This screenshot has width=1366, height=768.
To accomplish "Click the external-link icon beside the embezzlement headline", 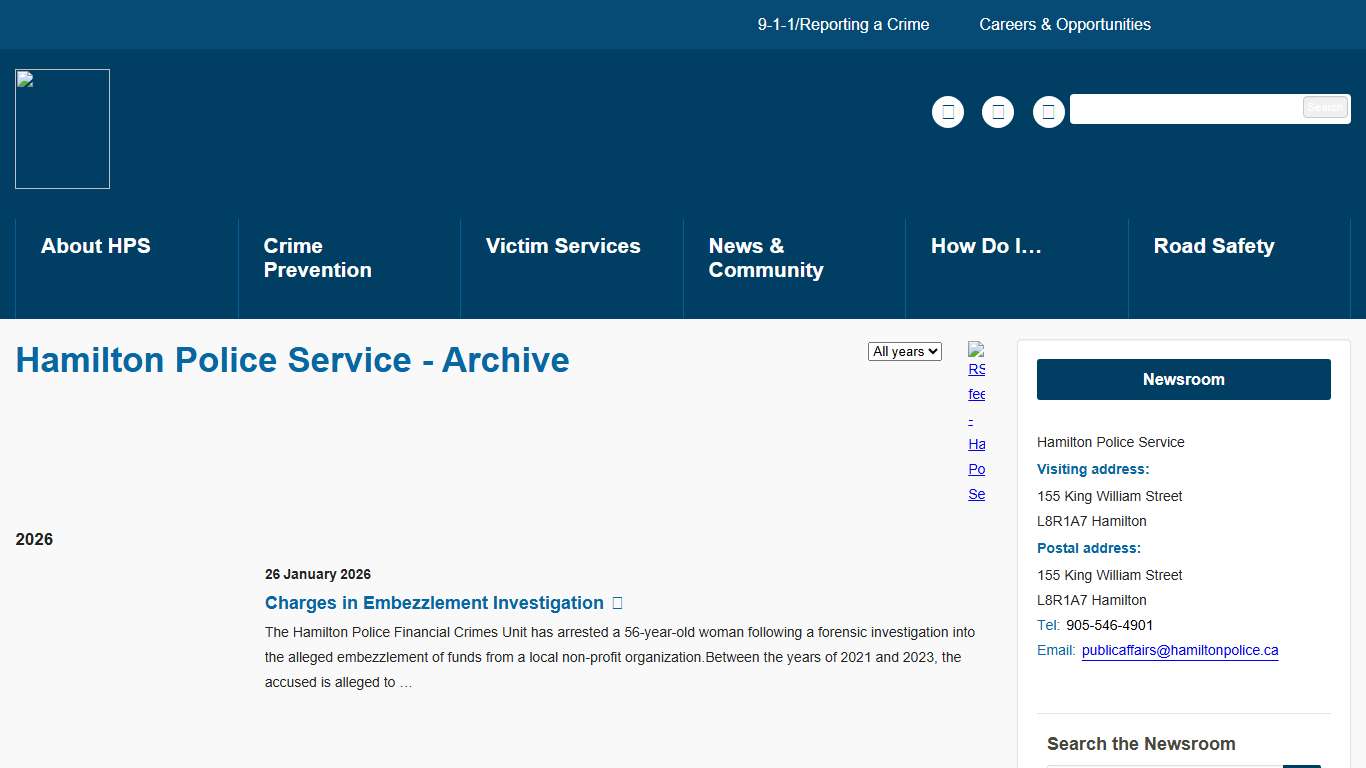I will (x=617, y=602).
